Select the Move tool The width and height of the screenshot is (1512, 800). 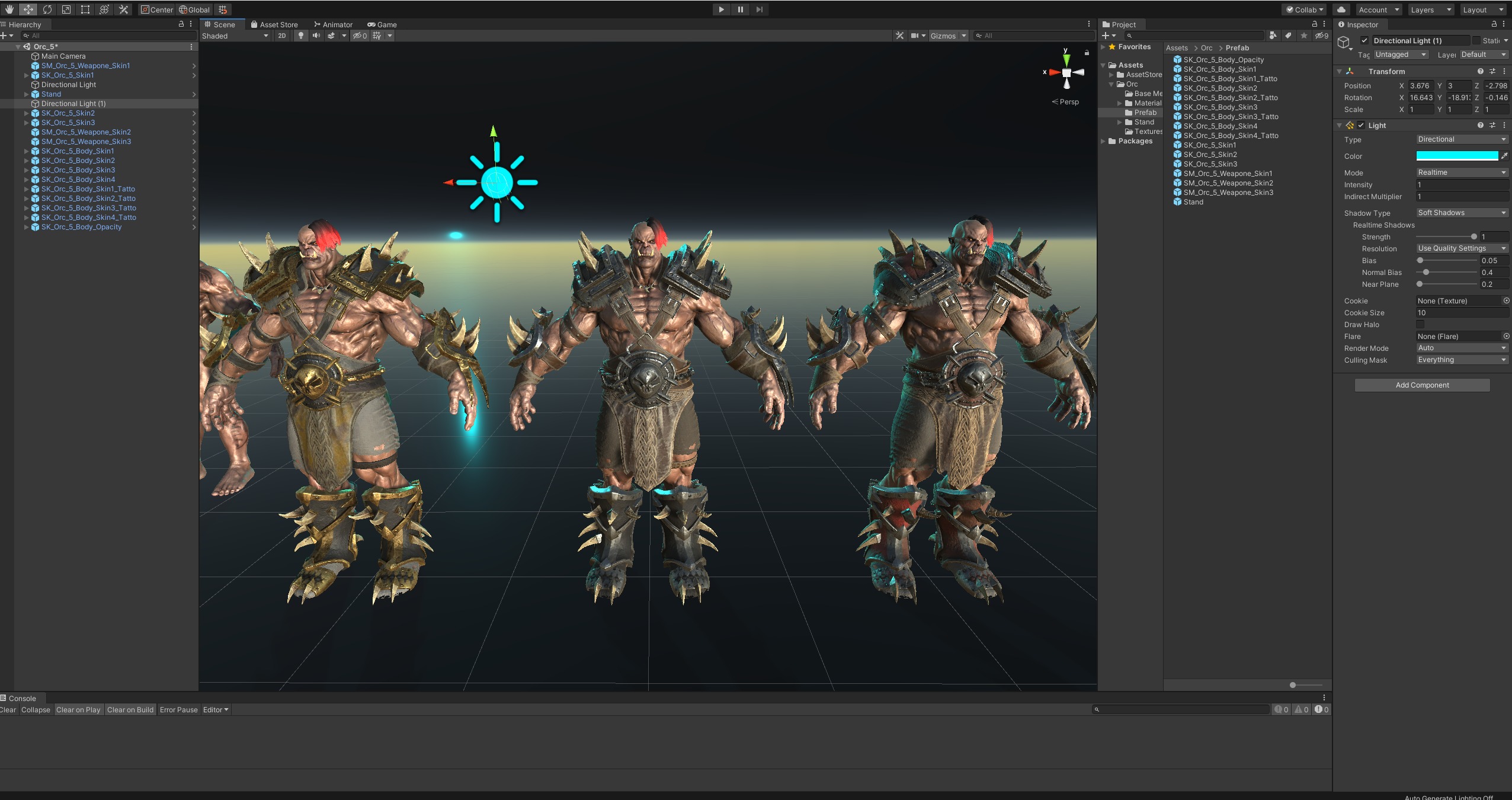tap(28, 9)
